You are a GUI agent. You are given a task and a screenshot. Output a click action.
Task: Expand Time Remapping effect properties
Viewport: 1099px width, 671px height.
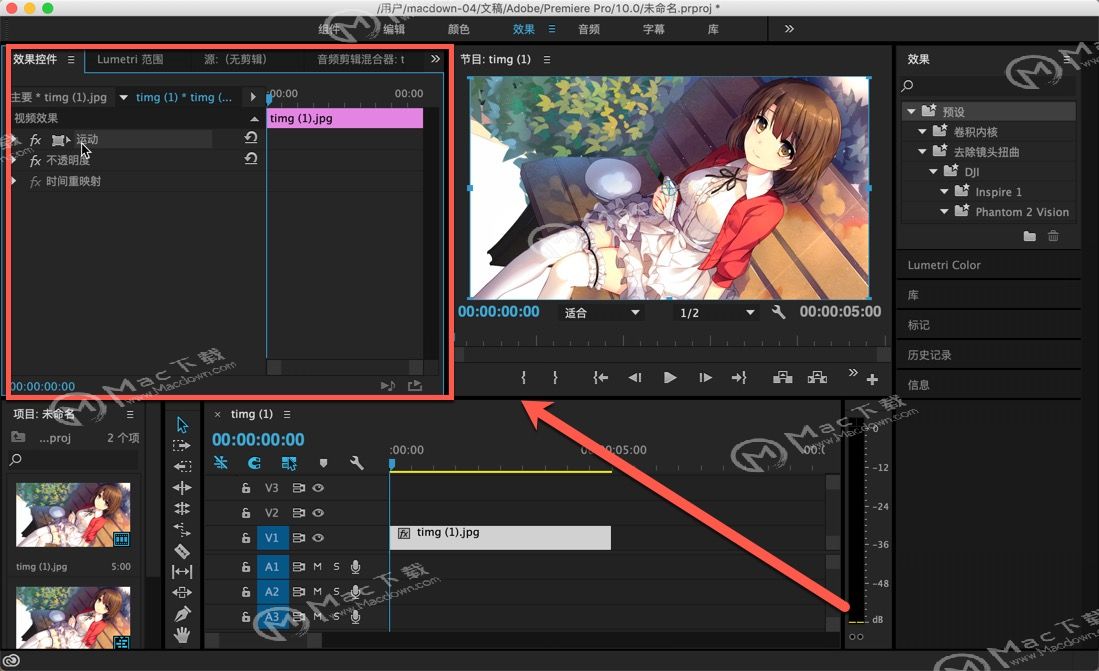pyautogui.click(x=14, y=181)
